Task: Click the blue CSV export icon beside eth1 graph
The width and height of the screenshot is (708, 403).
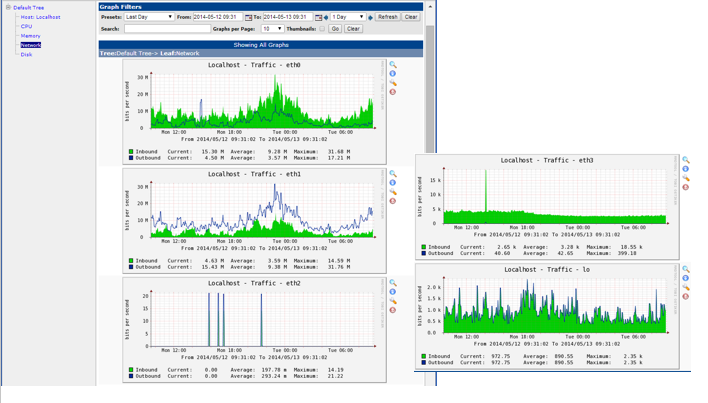Action: 393,183
